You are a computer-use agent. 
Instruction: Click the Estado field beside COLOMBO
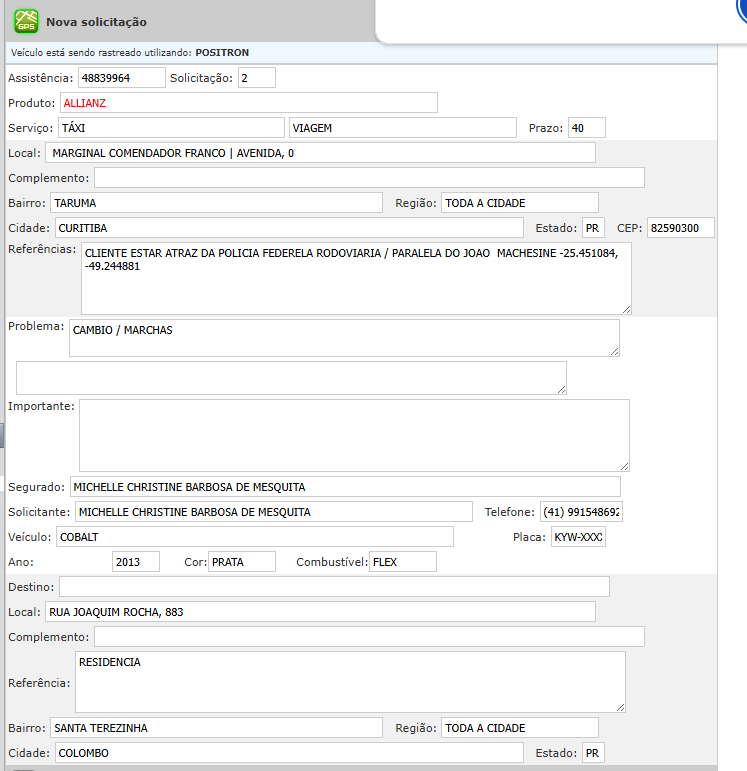click(x=593, y=753)
